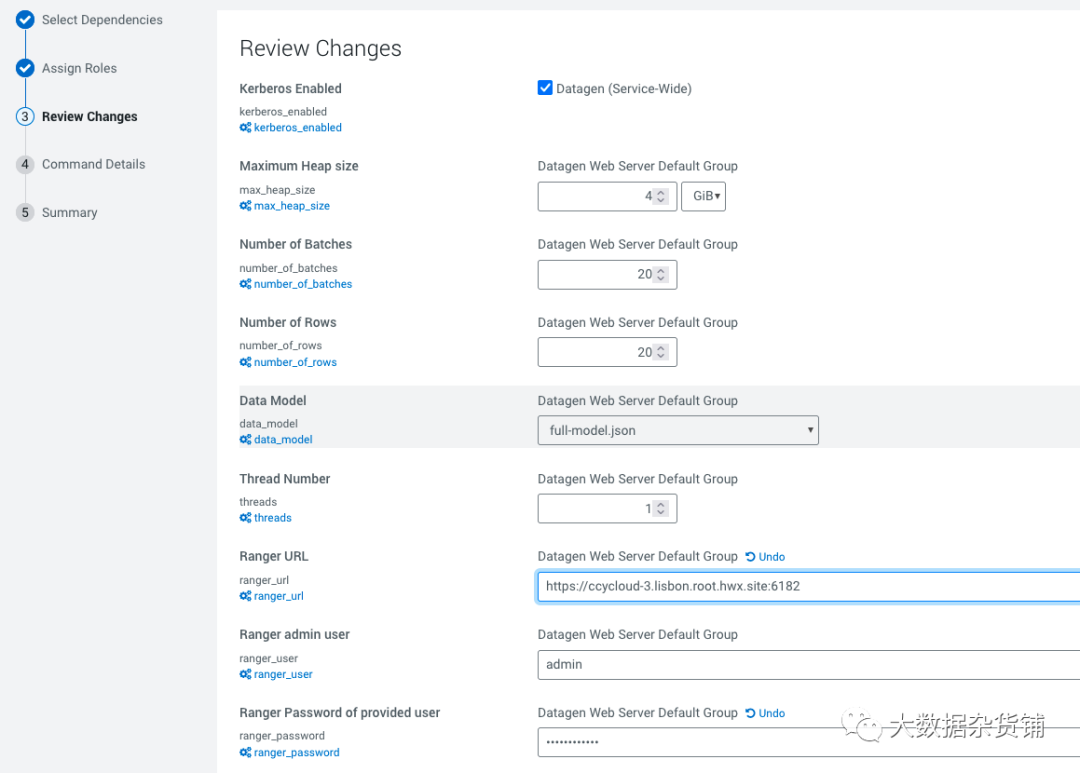Image resolution: width=1080 pixels, height=773 pixels.
Task: Click the Number of Rows spinner arrows
Action: tap(661, 353)
